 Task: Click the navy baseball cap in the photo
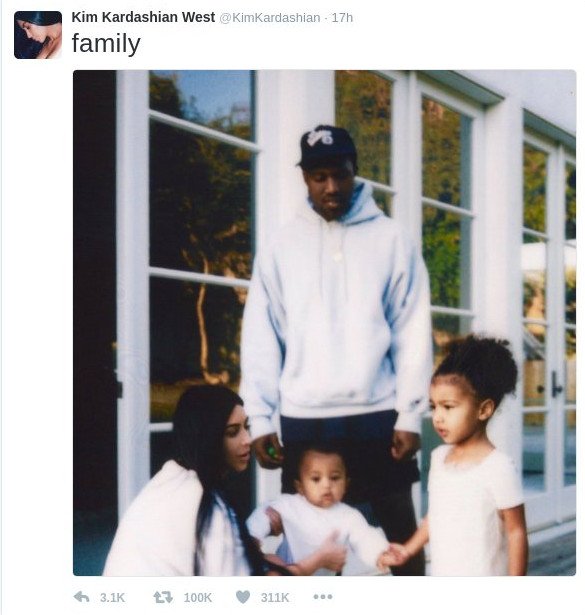[x=327, y=146]
